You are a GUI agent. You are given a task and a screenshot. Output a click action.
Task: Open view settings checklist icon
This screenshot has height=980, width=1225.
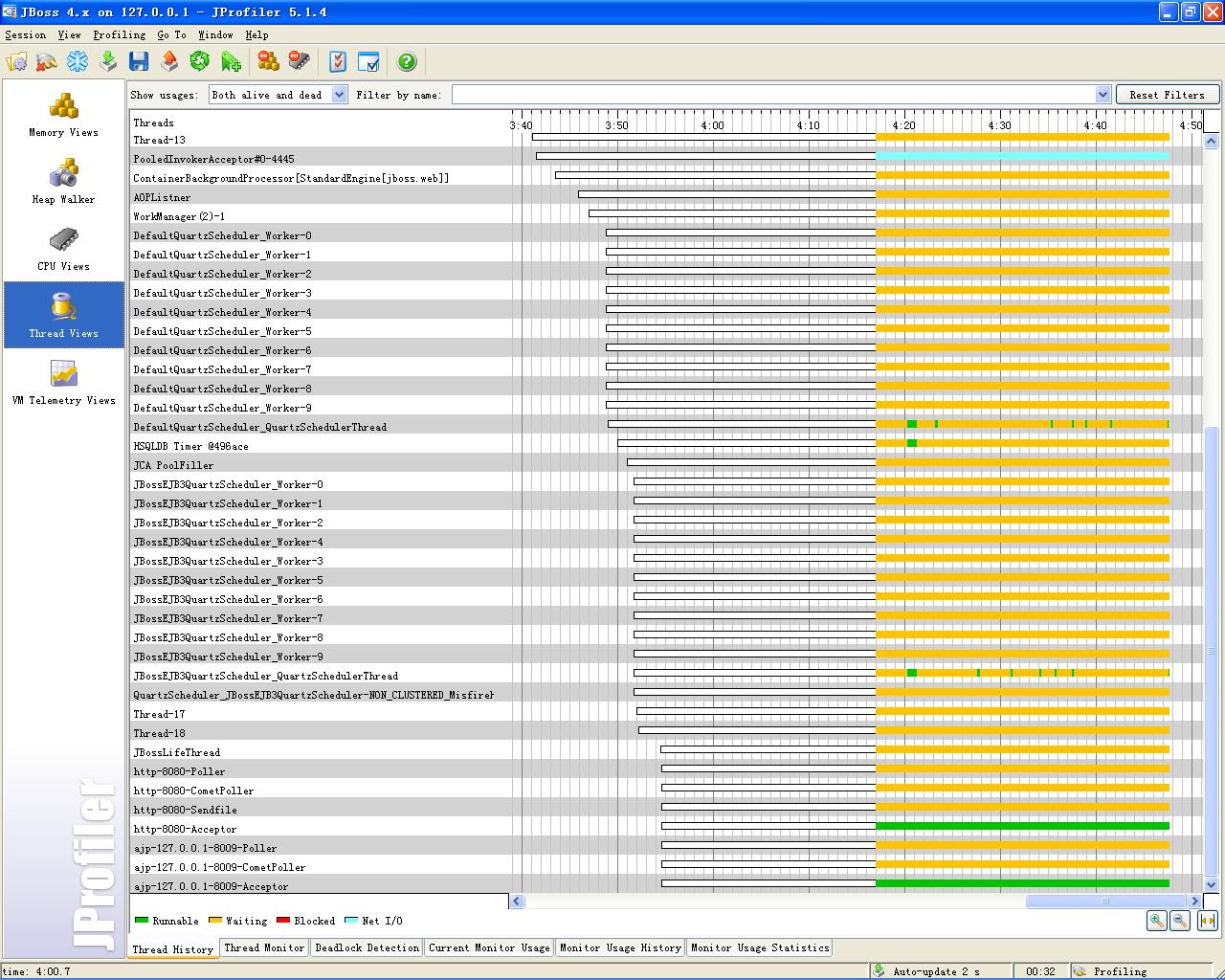click(x=337, y=62)
